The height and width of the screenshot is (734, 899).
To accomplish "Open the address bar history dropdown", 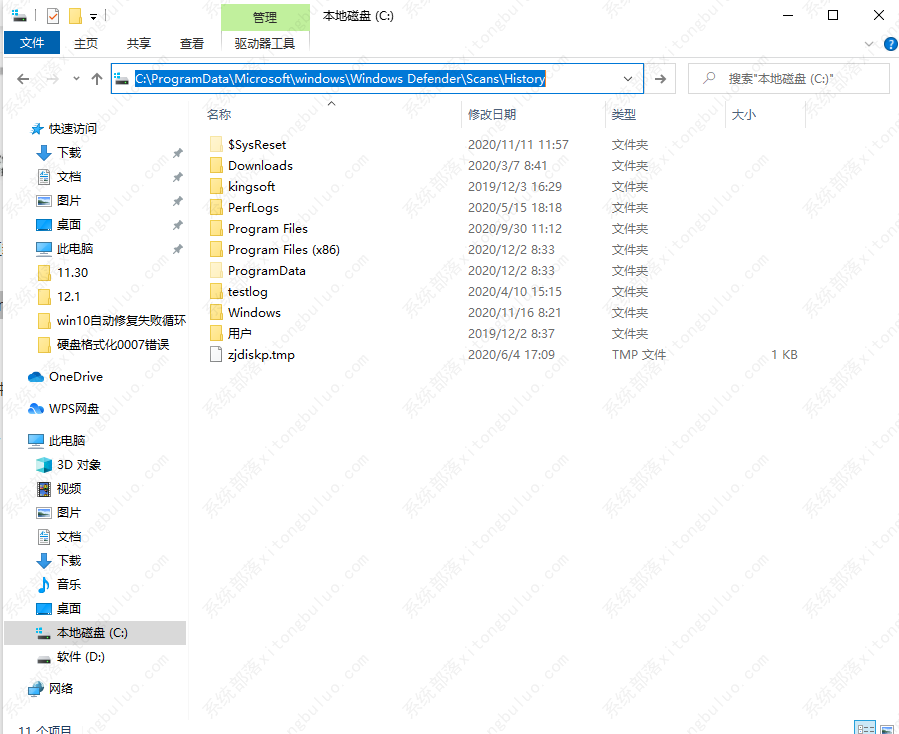I will (627, 78).
